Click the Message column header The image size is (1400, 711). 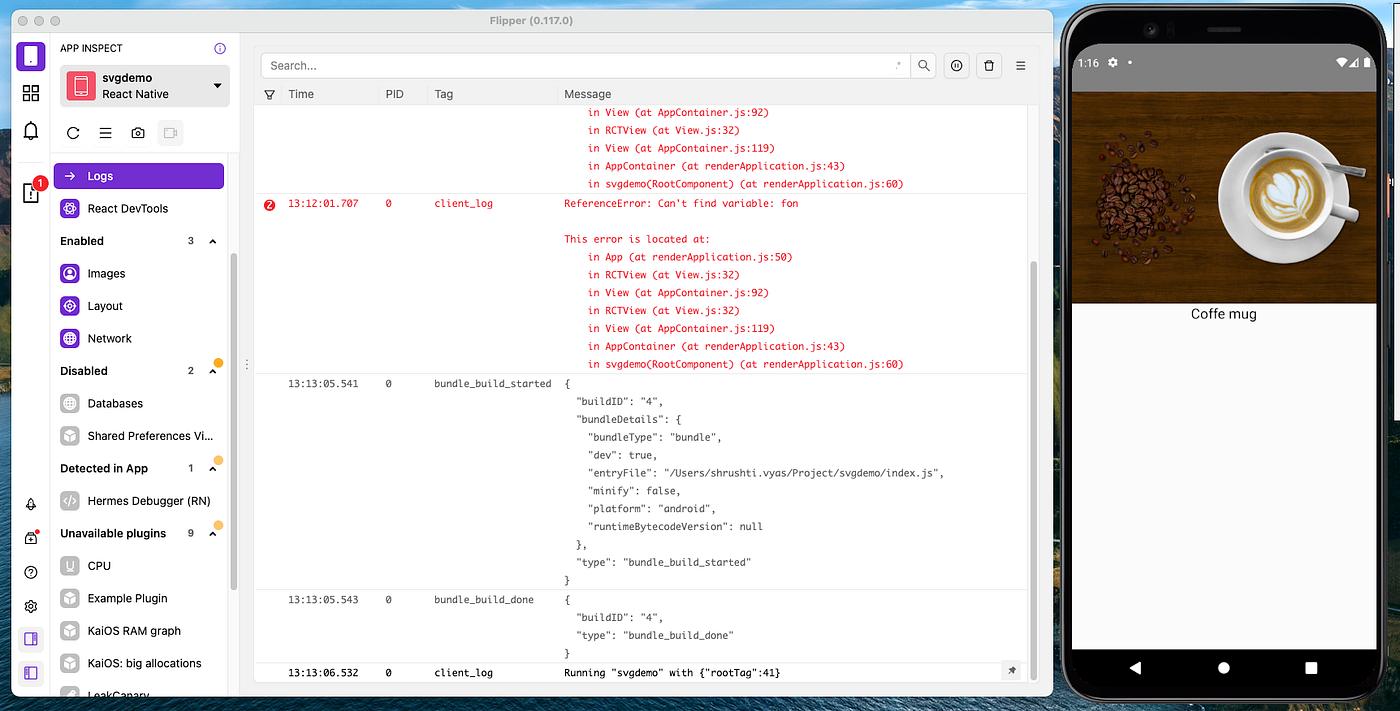click(x=587, y=94)
